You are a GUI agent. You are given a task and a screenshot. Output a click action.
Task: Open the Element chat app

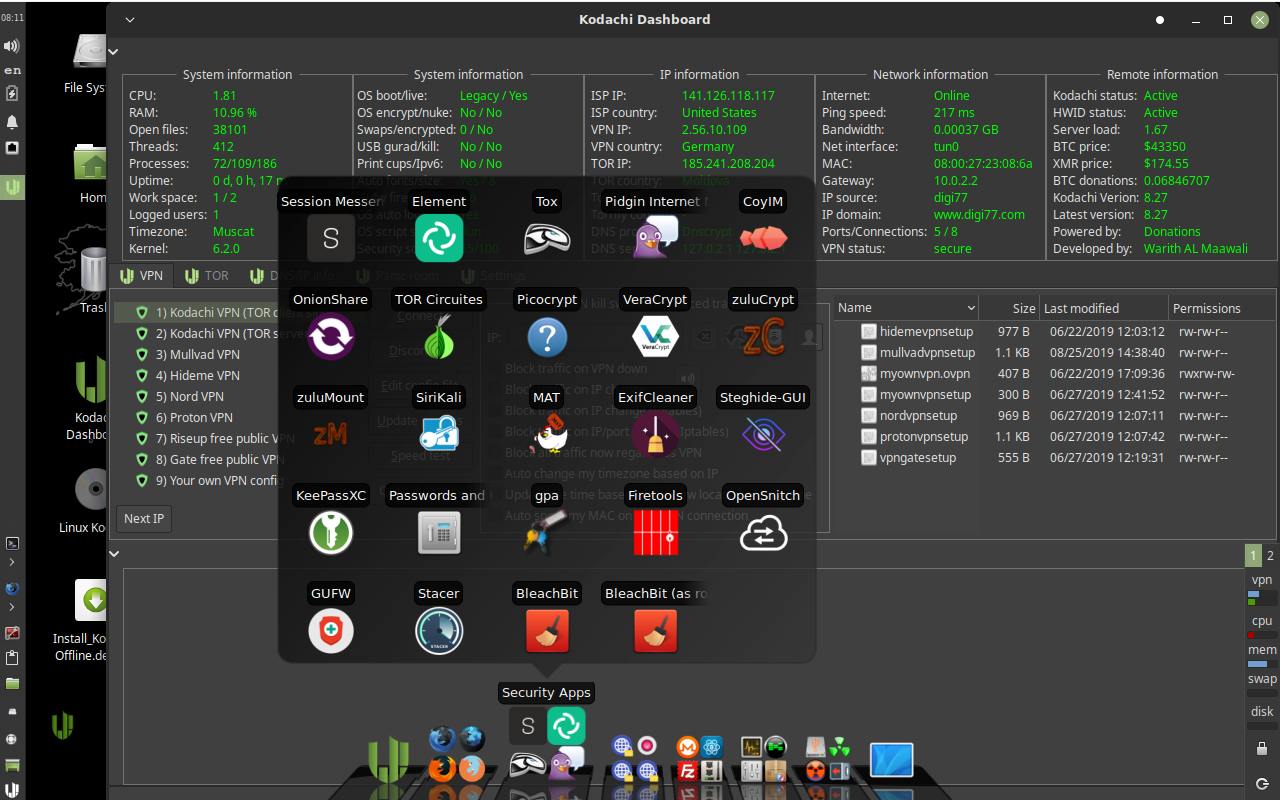coord(439,238)
